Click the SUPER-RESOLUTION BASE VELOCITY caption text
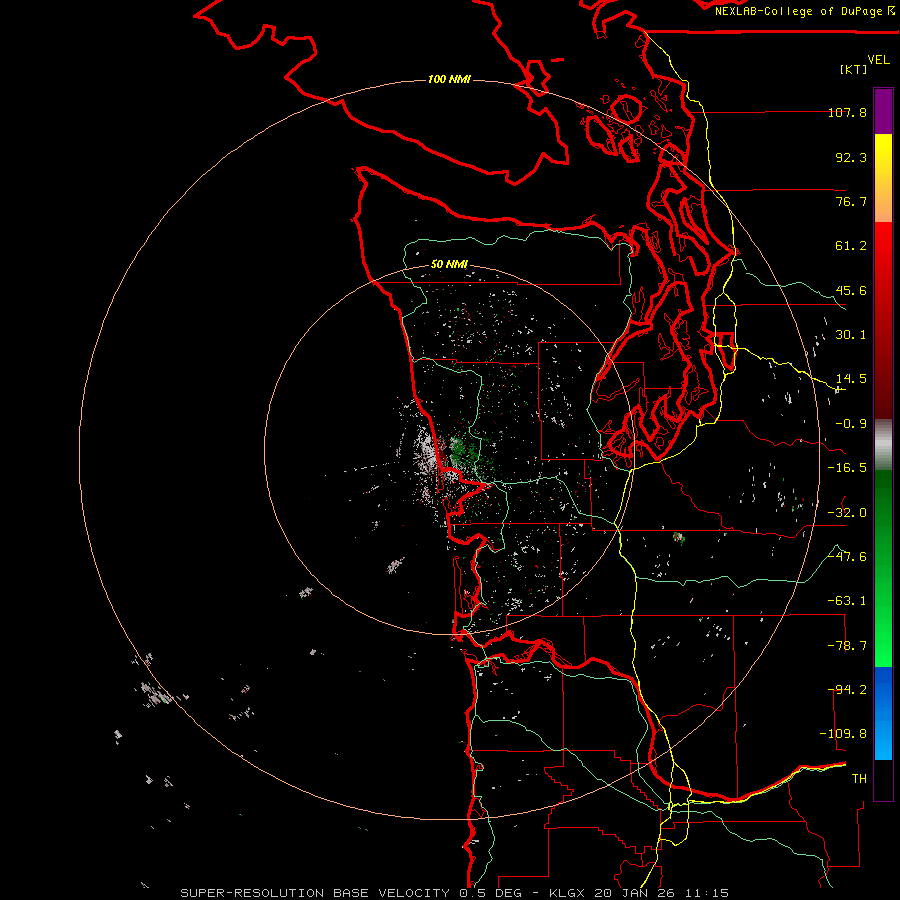Screen dimensions: 900x900 pos(317,893)
